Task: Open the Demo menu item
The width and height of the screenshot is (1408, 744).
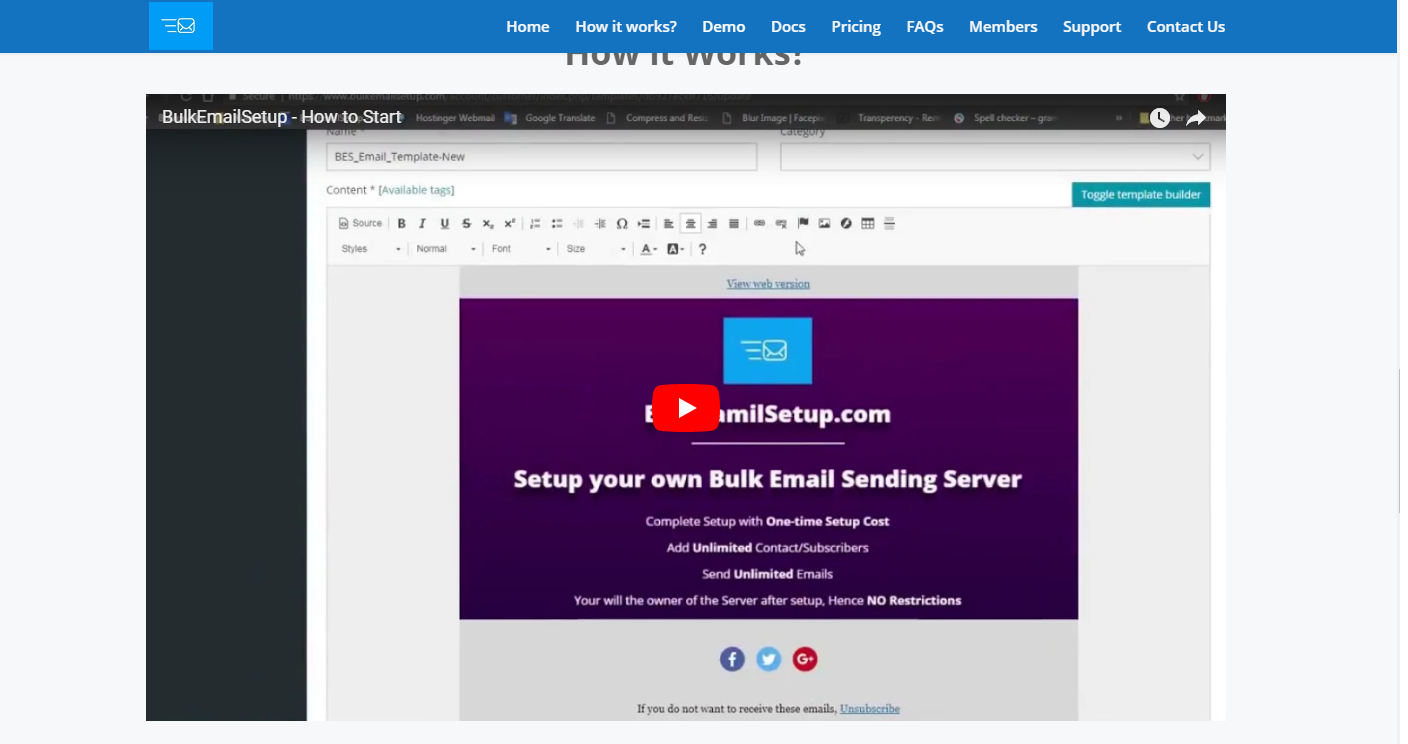Action: 724,27
